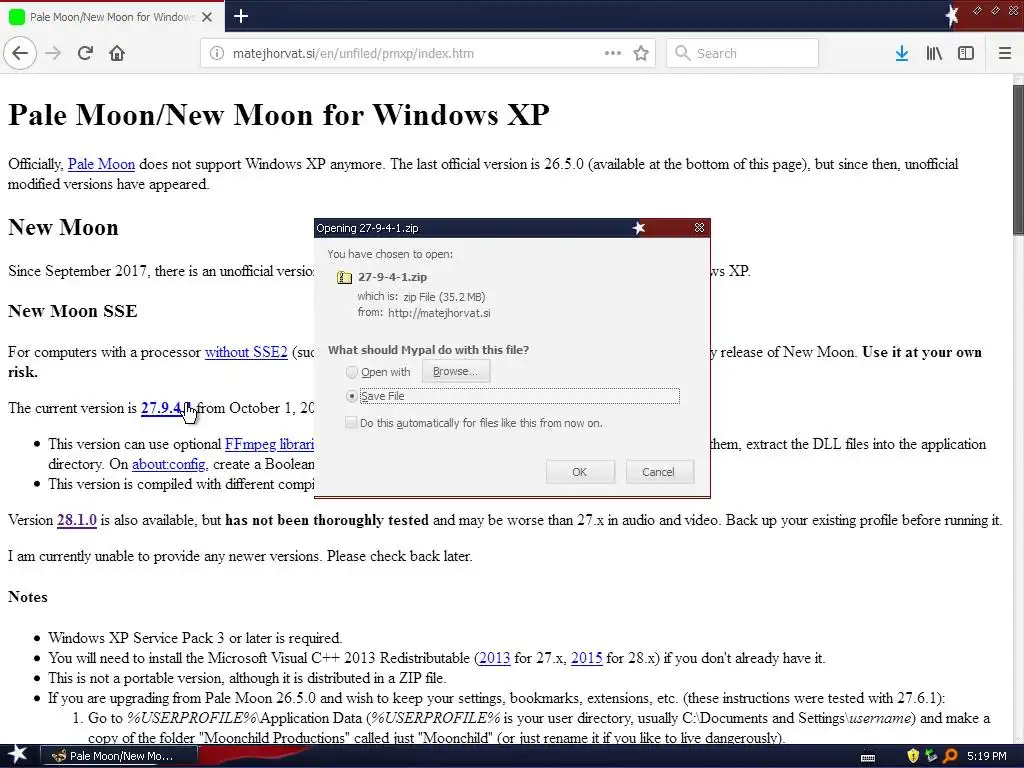Viewport: 1024px width, 768px height.
Task: Open the 27.9.4 version link
Action: click(x=164, y=408)
